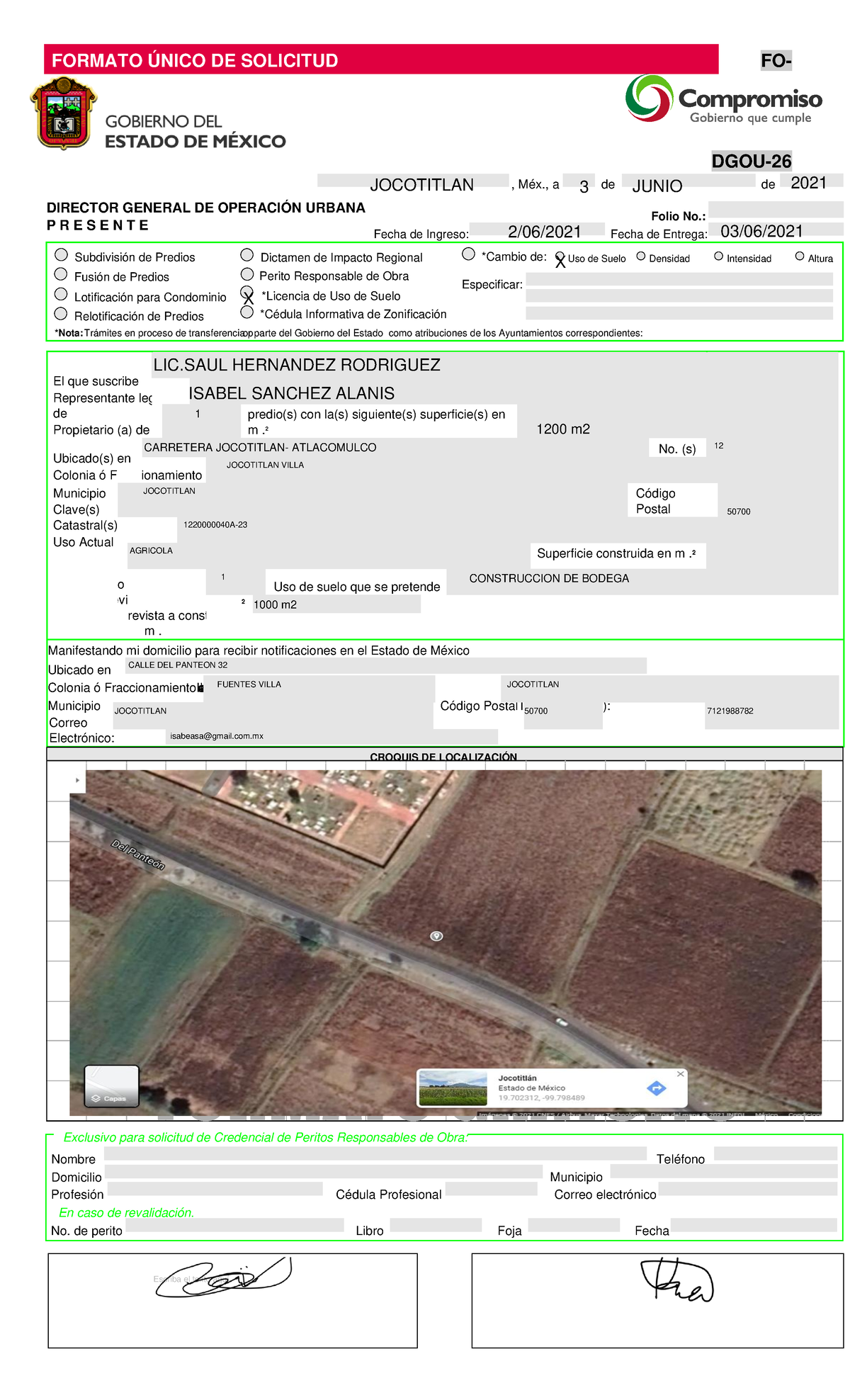This screenshot has width=850, height=1400.
Task: Focus the Cédula Profesional field
Action: click(x=491, y=1189)
